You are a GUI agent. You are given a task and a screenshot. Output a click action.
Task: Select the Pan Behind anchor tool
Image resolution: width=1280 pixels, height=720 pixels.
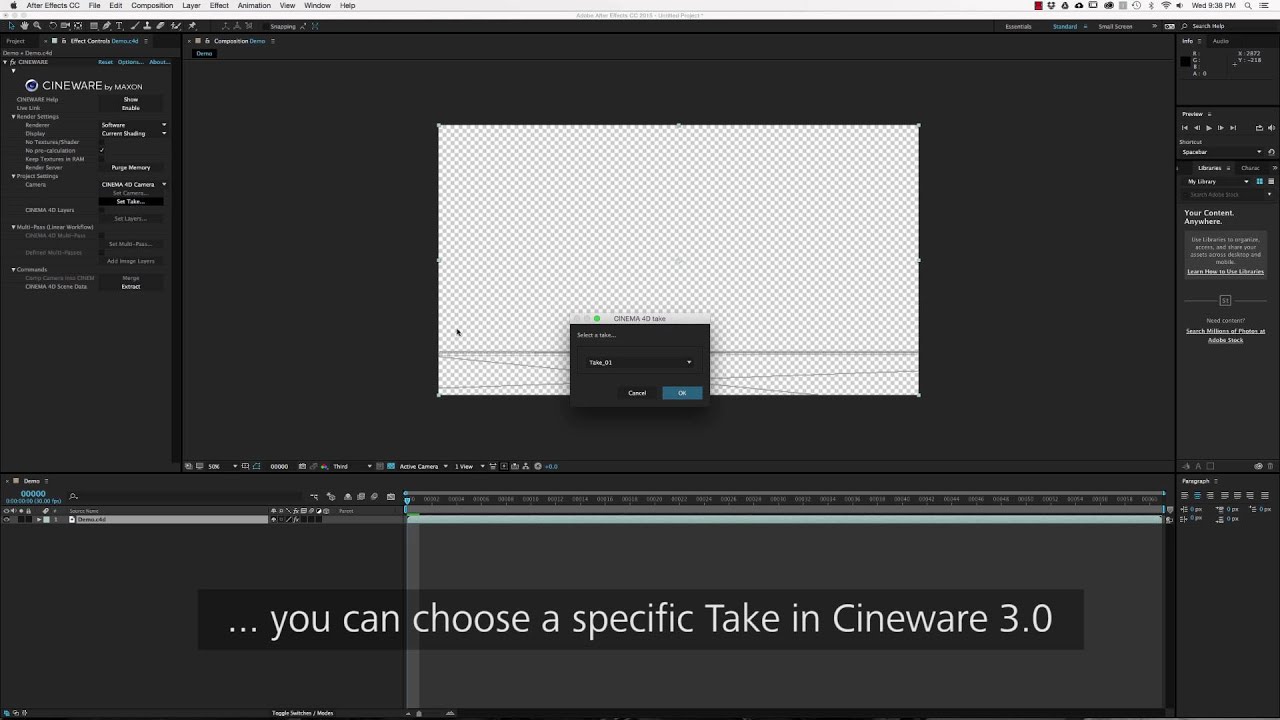click(x=78, y=26)
